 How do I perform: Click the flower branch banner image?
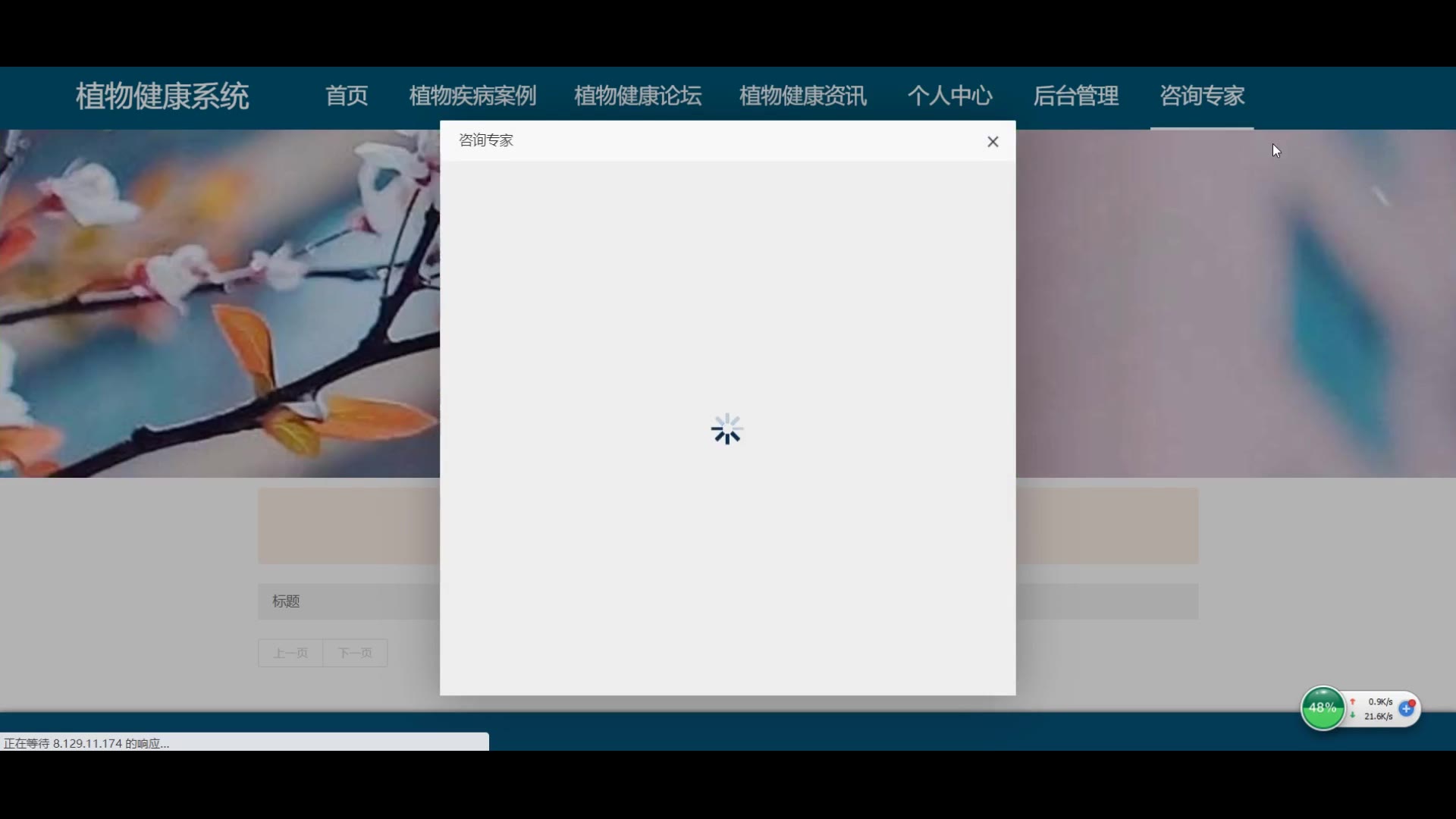220,303
